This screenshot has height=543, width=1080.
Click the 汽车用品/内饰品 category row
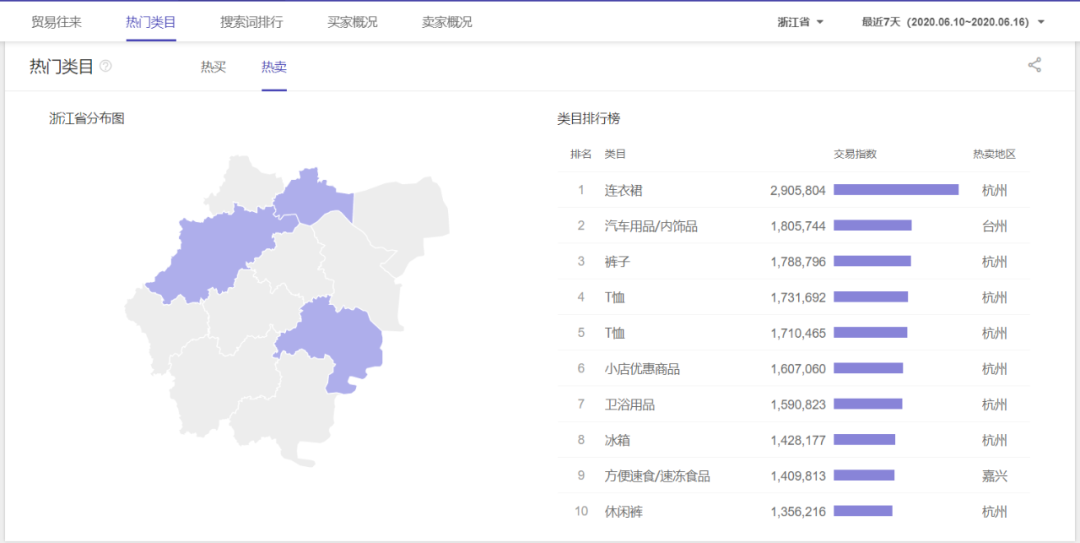point(651,226)
